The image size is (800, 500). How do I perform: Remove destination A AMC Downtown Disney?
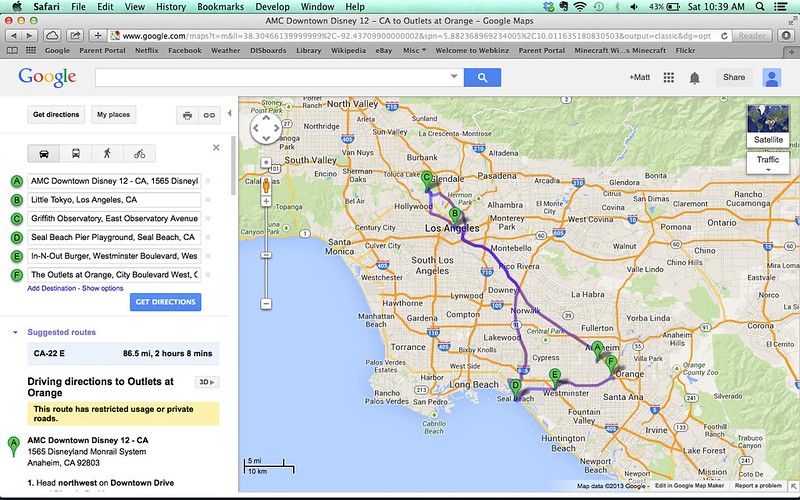[208, 181]
